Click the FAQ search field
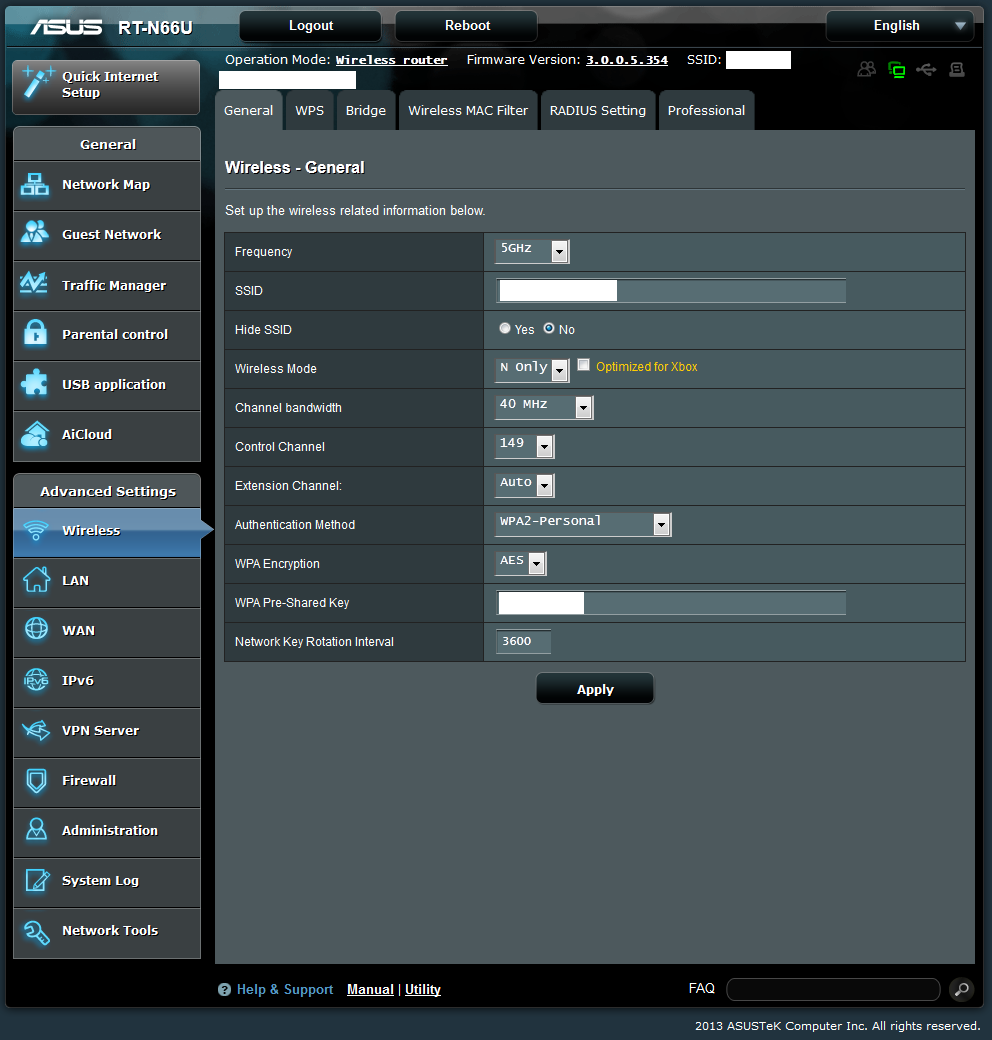This screenshot has height=1040, width=992. [x=833, y=989]
